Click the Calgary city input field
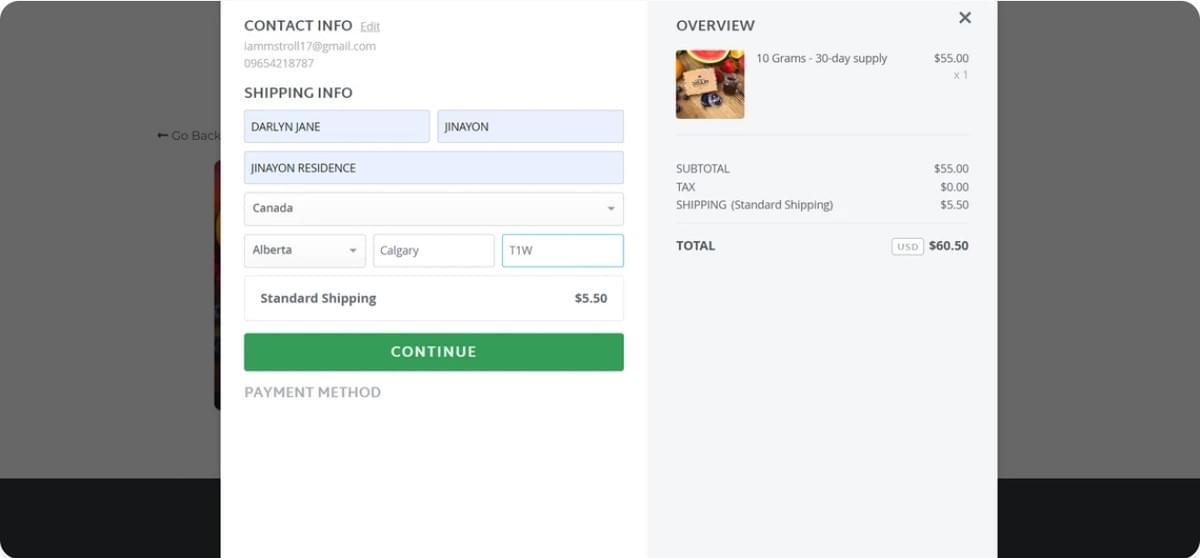 point(433,250)
